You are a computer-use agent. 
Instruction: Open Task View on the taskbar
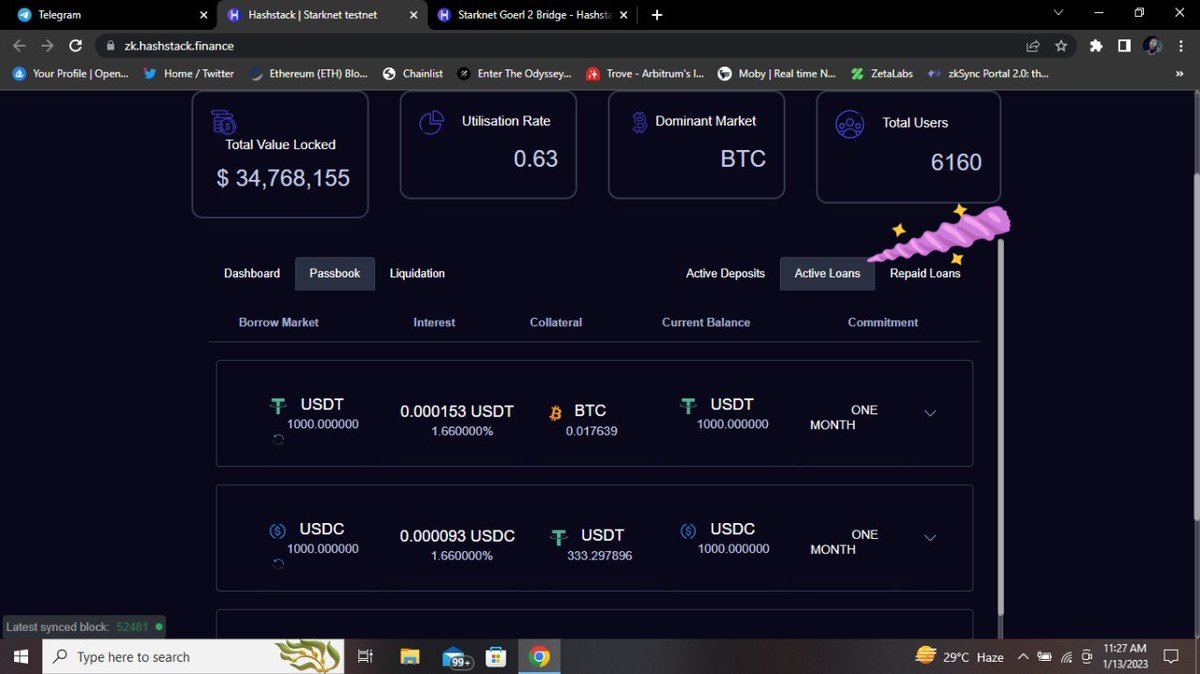(365, 657)
